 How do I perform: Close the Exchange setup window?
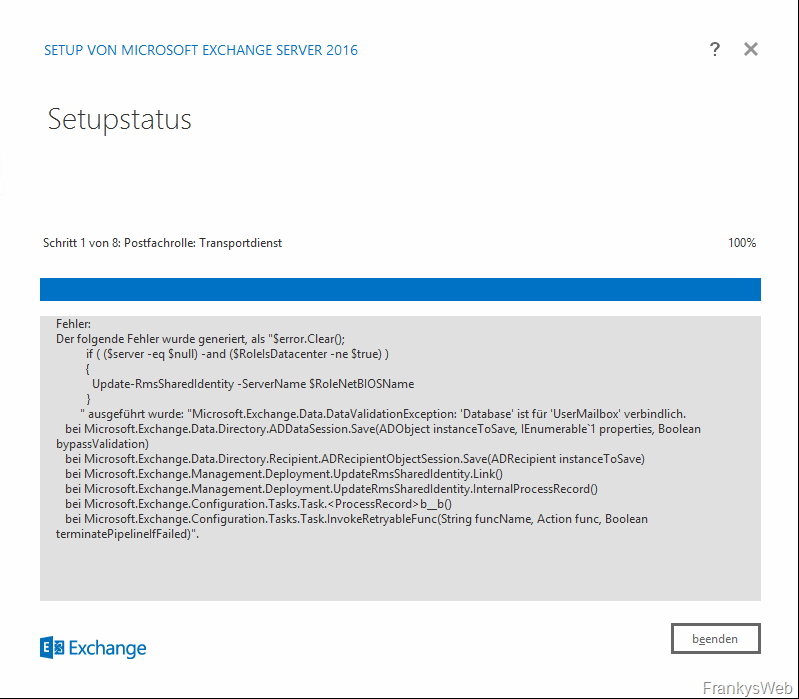click(x=751, y=49)
